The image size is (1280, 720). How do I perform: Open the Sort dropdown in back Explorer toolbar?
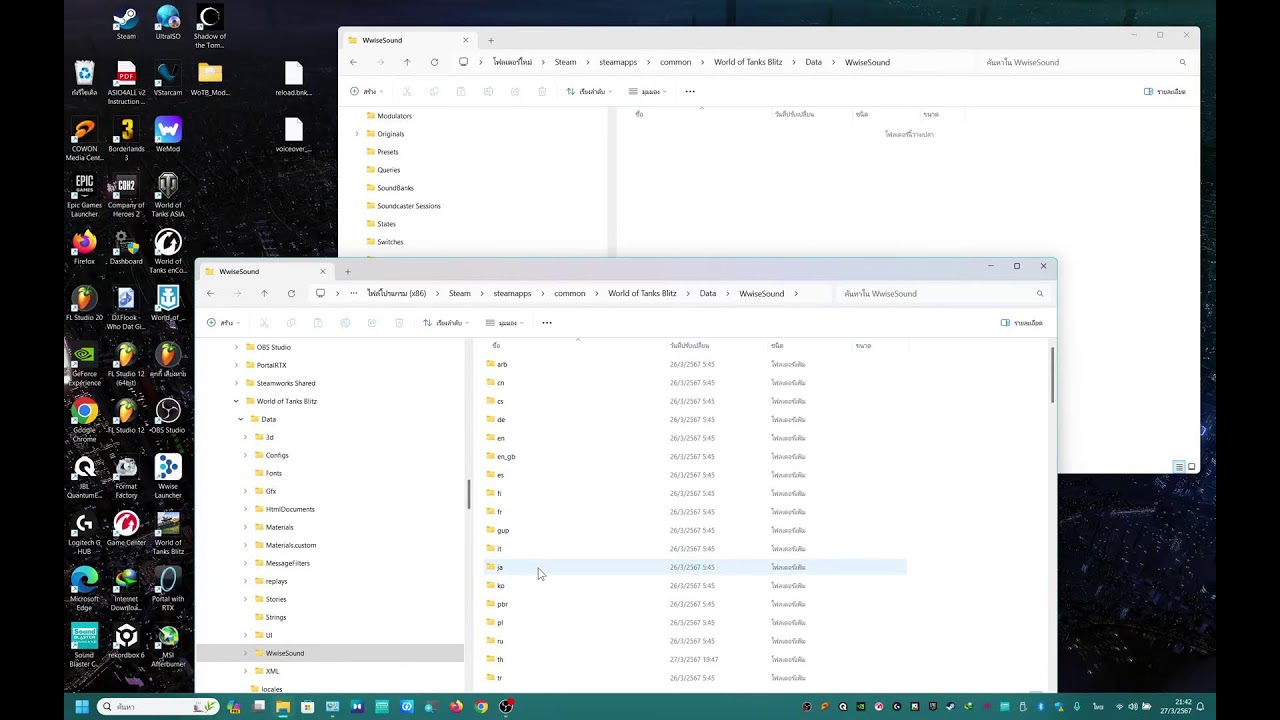tap(589, 91)
